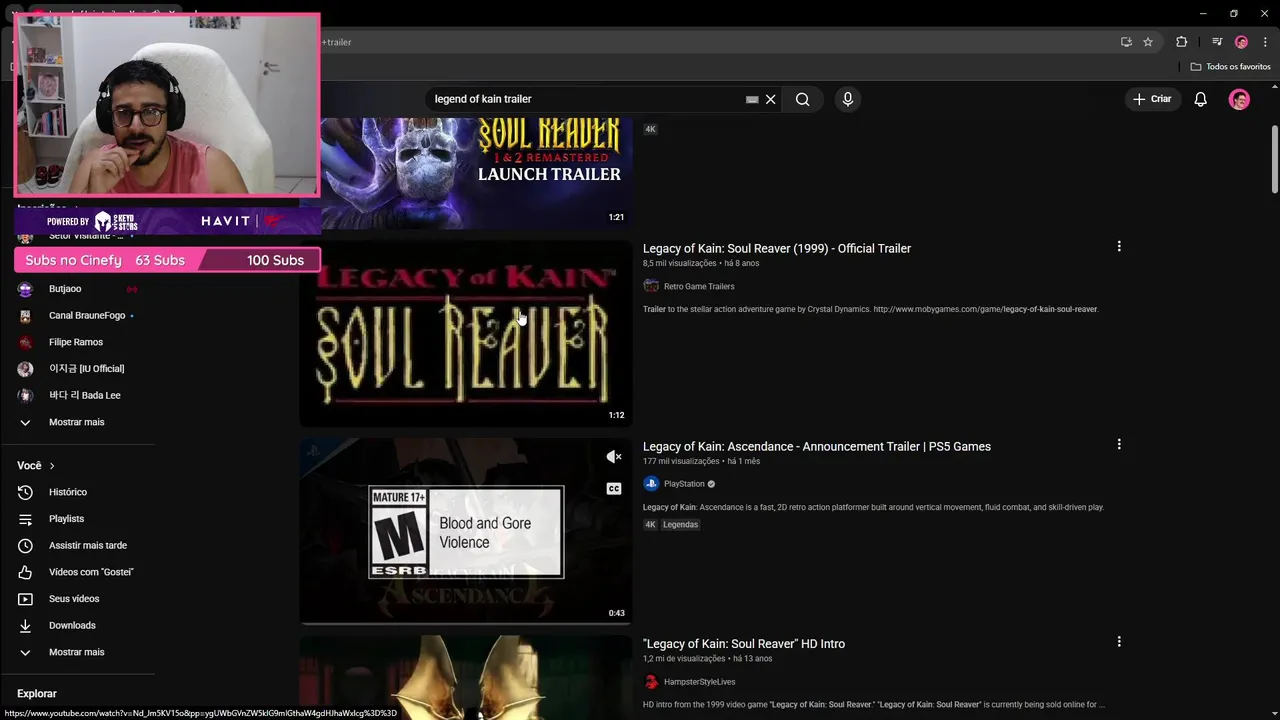Viewport: 1280px width, 720px height.
Task: Open the Todos os favoritos folder
Action: coord(1230,67)
